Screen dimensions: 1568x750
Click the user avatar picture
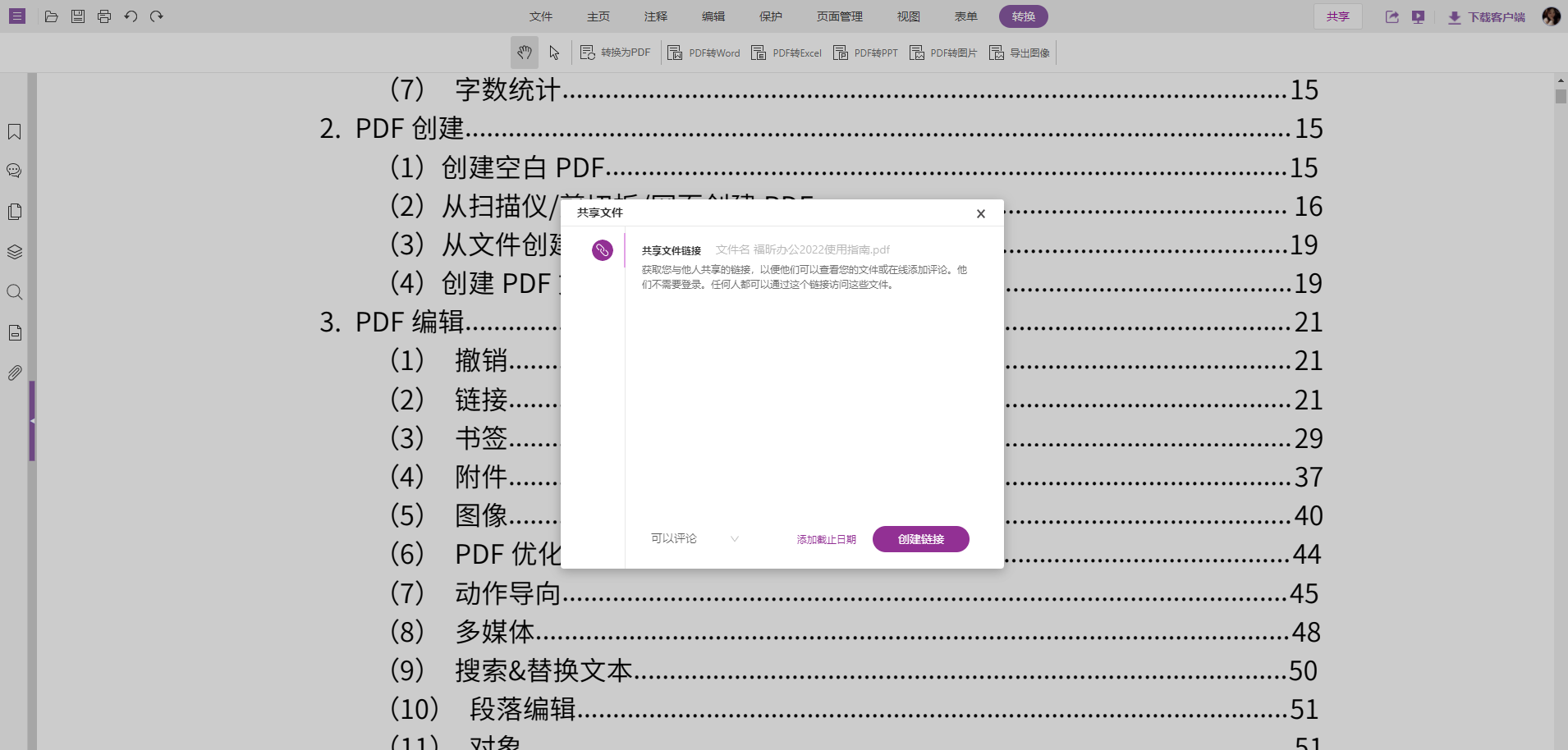coord(1551,16)
